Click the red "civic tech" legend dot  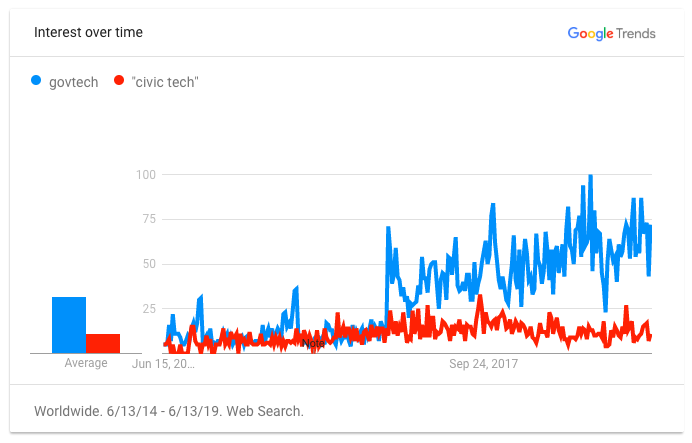[119, 82]
